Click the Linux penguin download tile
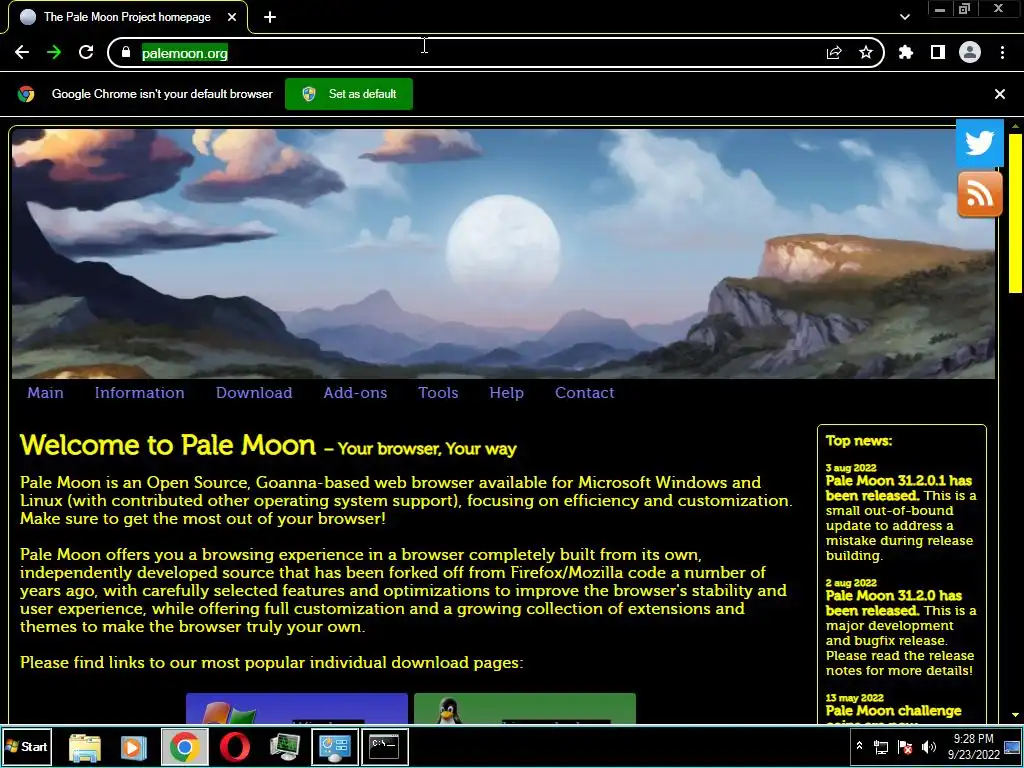Image resolution: width=1024 pixels, height=768 pixels. point(524,708)
